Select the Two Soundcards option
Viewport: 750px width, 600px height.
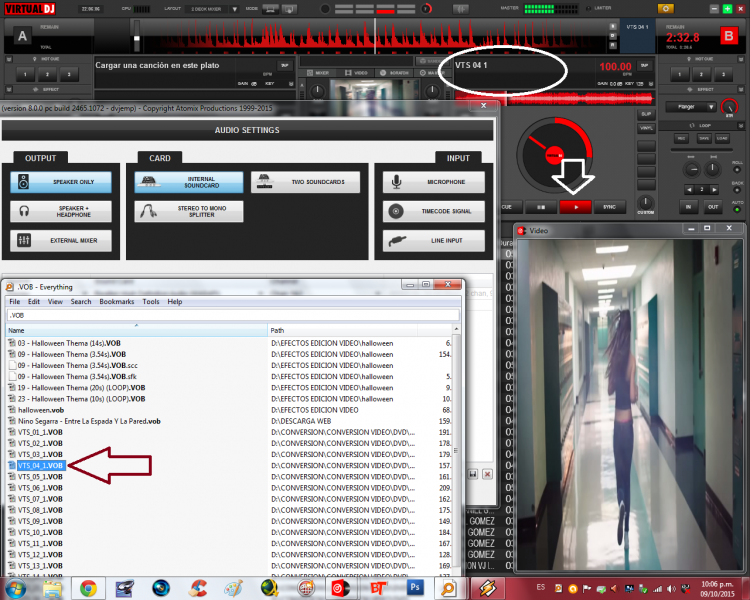tap(305, 182)
